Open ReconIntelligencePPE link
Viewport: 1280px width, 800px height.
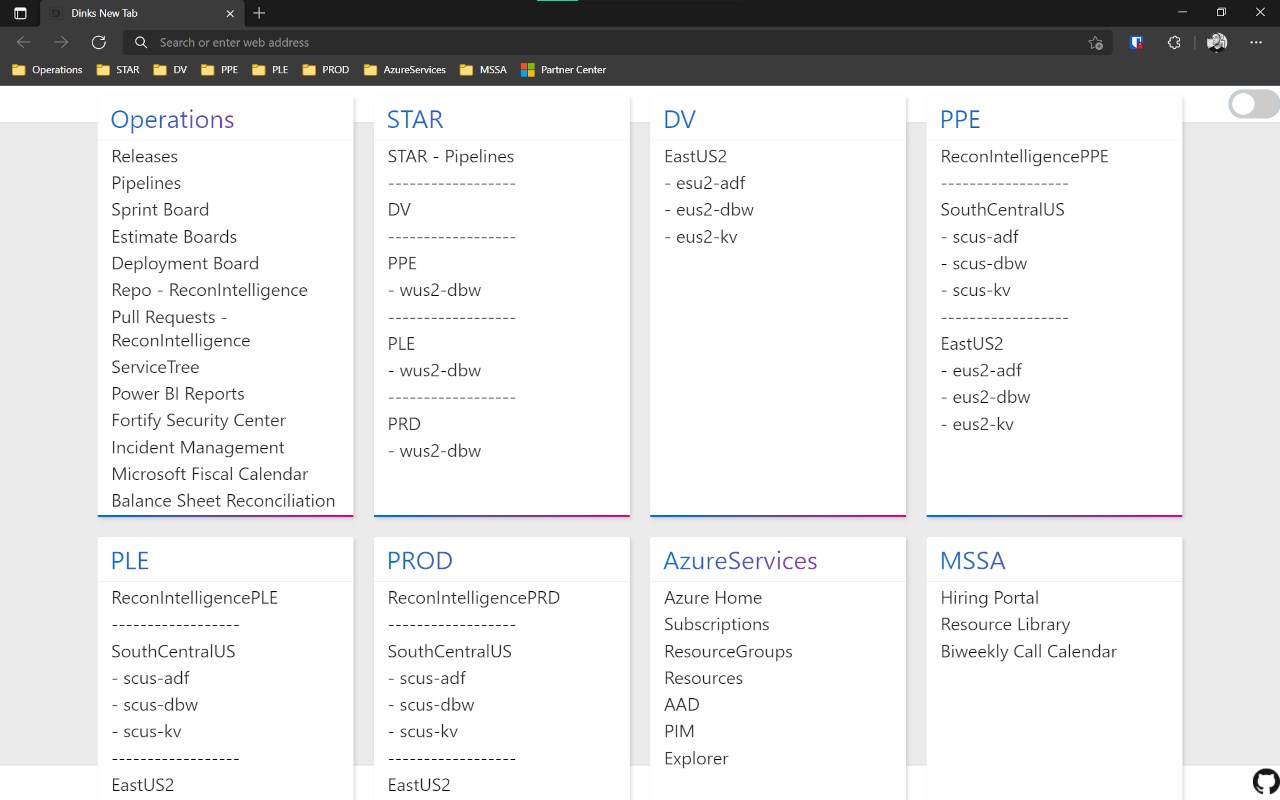[1024, 156]
